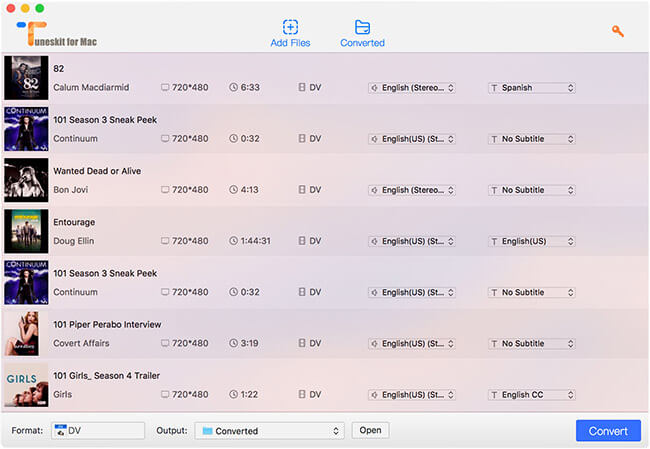Click the resolution icon in the 82 row
The height and width of the screenshot is (449, 650).
point(165,87)
